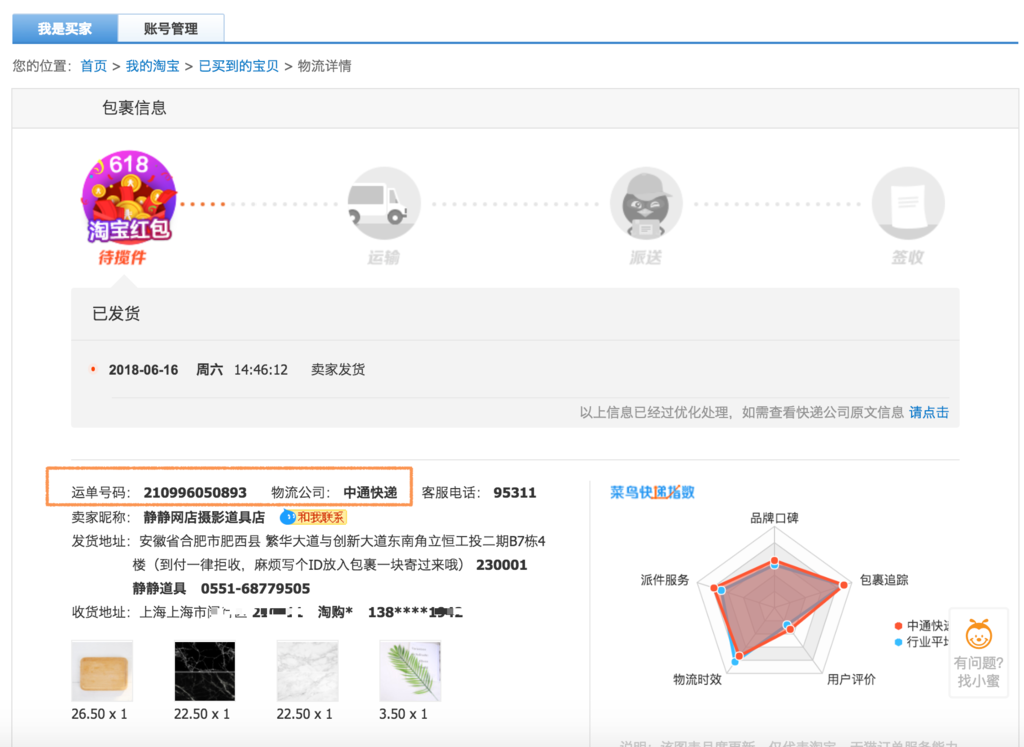The height and width of the screenshot is (747, 1024).
Task: Click the 物流时效 radar axis label
Action: pyautogui.click(x=697, y=679)
